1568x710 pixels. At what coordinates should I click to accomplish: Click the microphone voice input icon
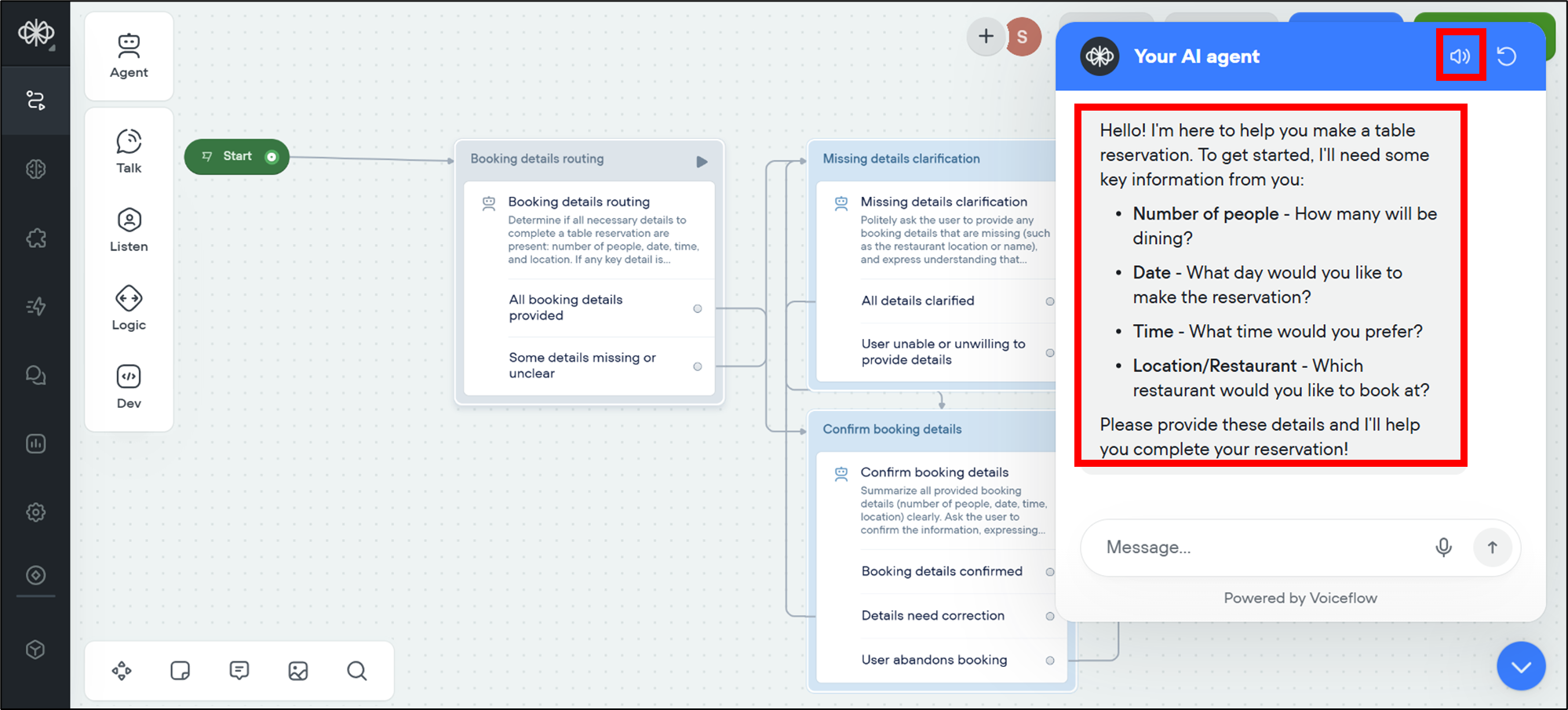[1443, 547]
